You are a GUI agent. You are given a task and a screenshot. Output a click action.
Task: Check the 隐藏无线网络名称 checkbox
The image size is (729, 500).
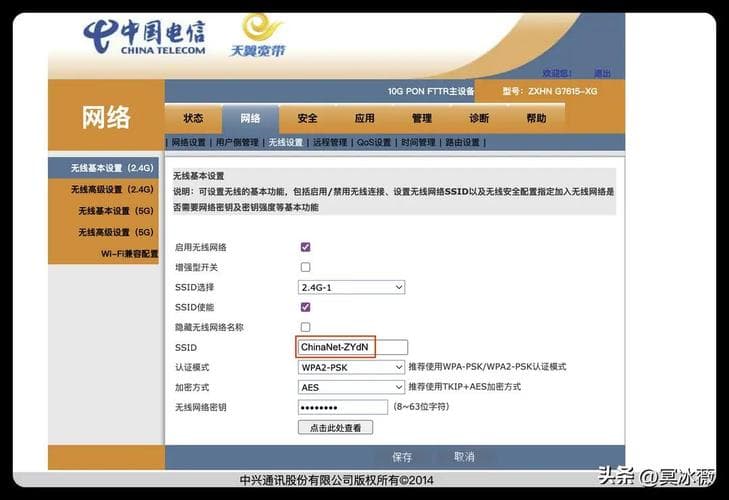pyautogui.click(x=305, y=327)
